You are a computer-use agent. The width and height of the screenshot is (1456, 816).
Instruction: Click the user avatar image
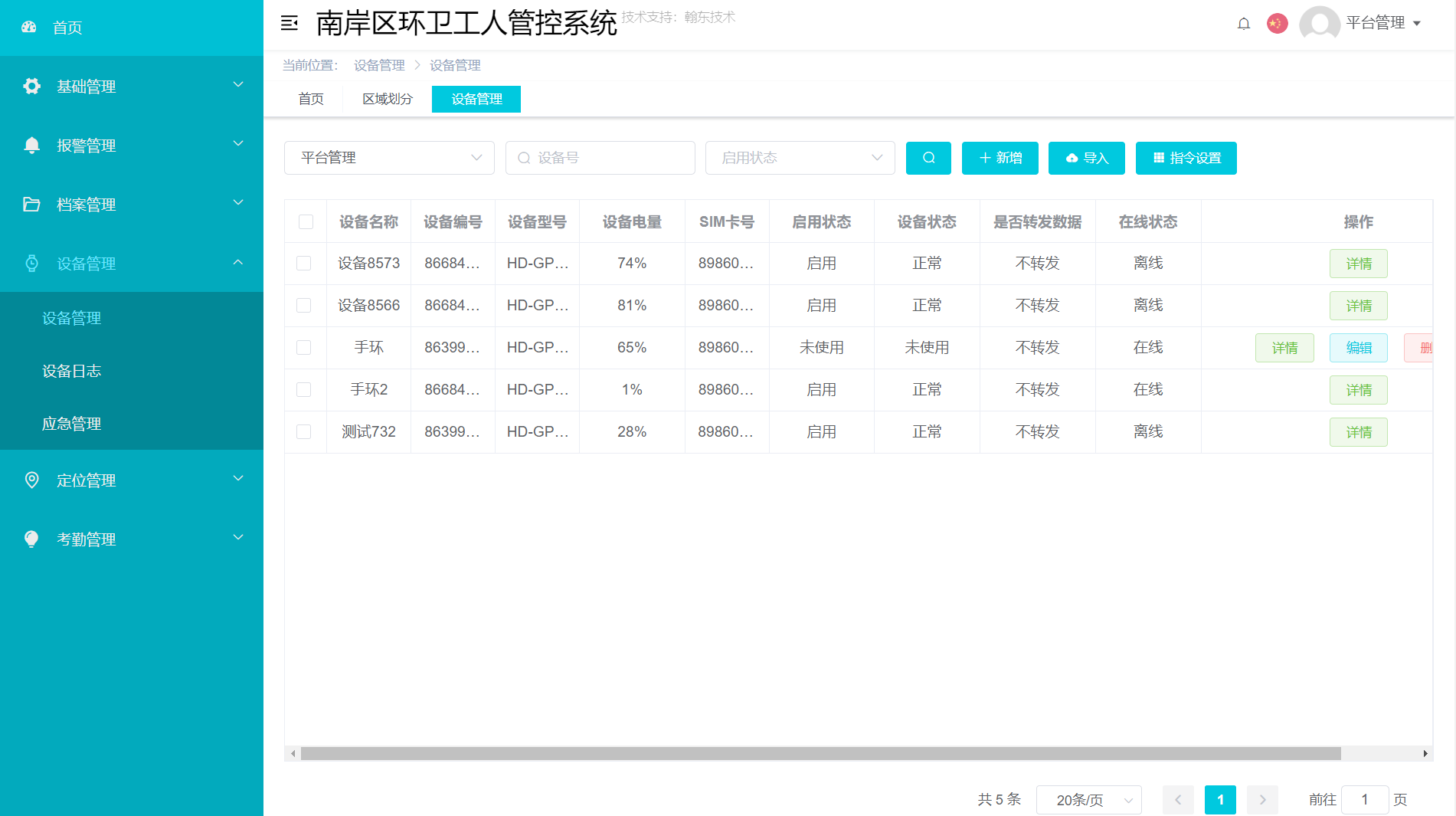coord(1320,24)
